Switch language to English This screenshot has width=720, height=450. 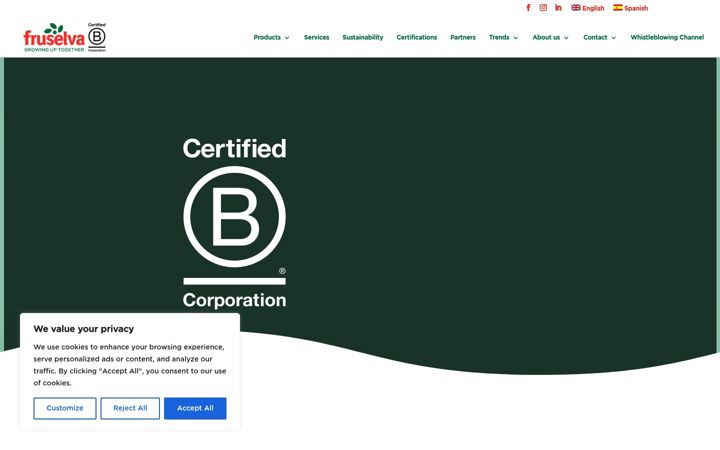593,8
